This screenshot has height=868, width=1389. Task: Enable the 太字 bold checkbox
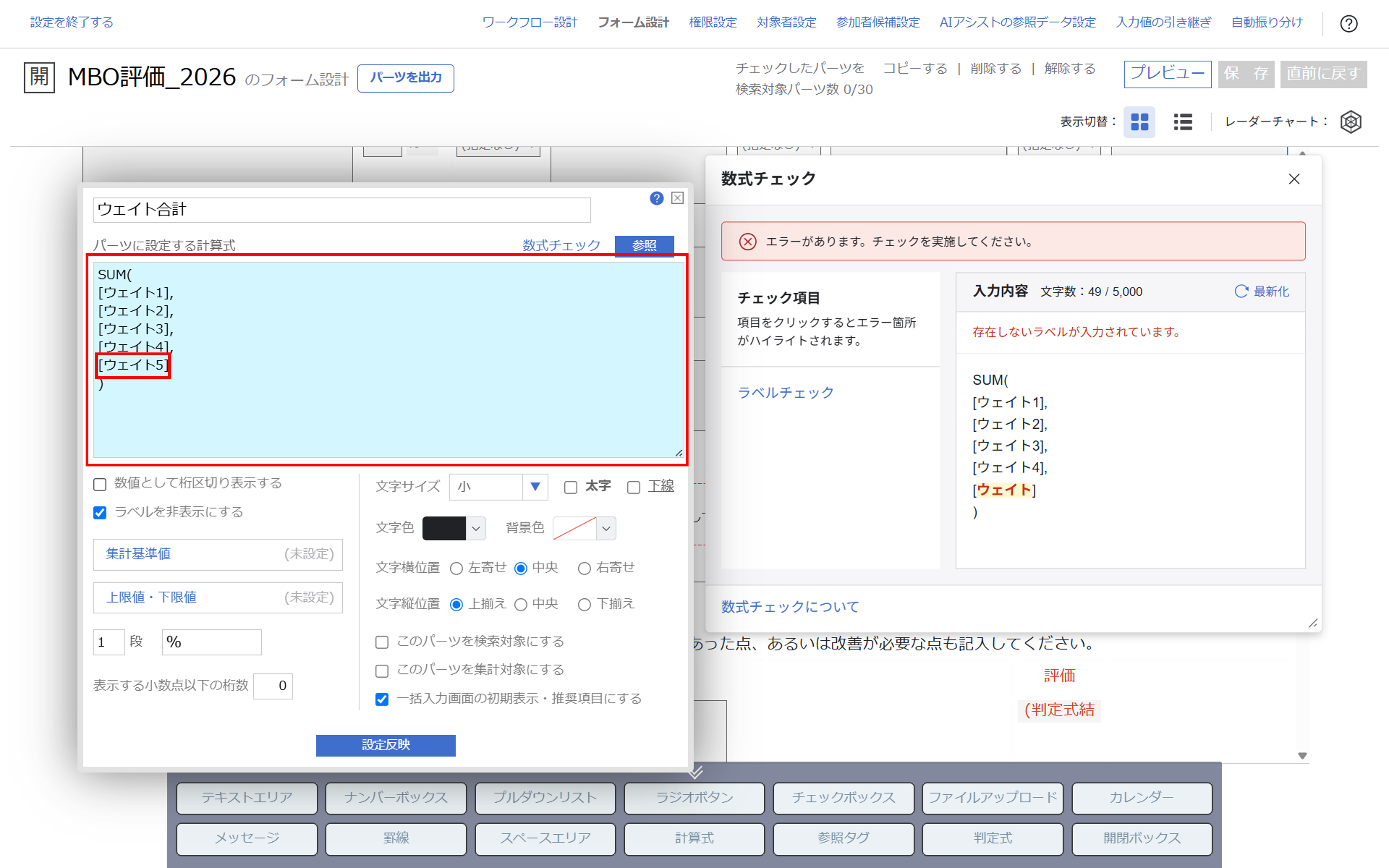click(571, 487)
